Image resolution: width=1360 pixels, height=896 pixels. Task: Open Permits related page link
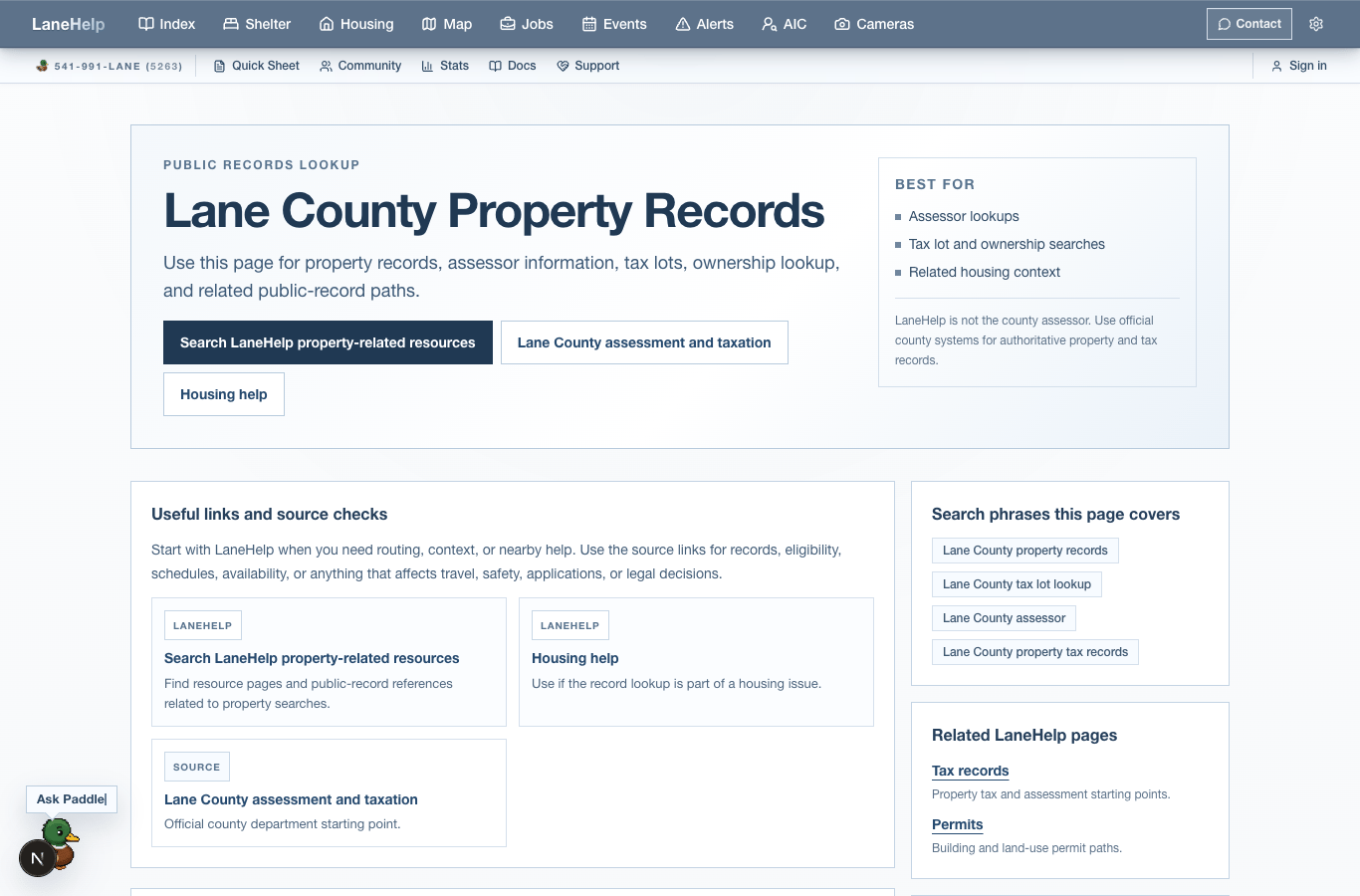[x=957, y=824]
